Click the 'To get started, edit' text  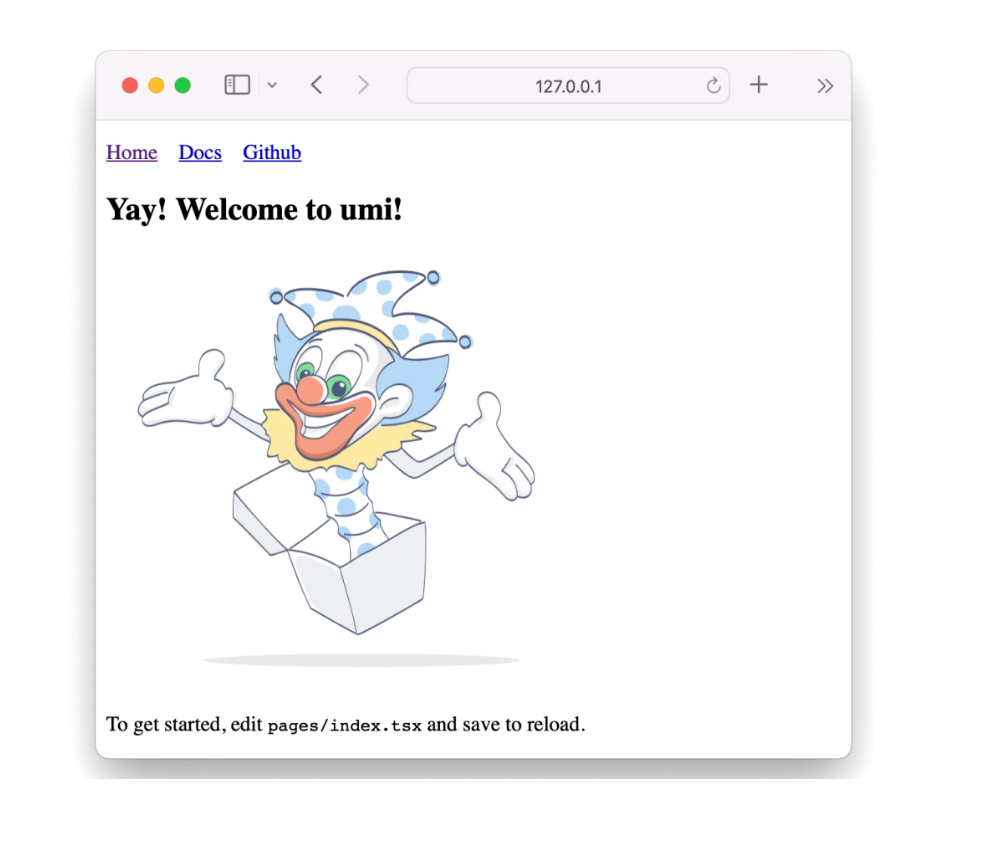(x=184, y=725)
